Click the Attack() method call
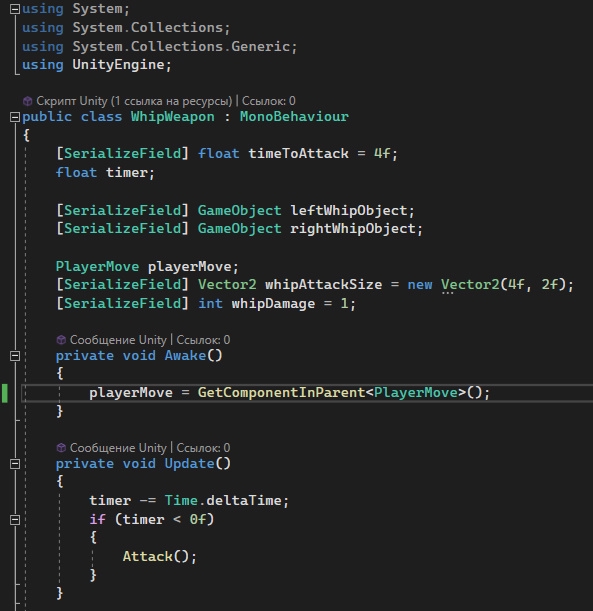 (160, 556)
